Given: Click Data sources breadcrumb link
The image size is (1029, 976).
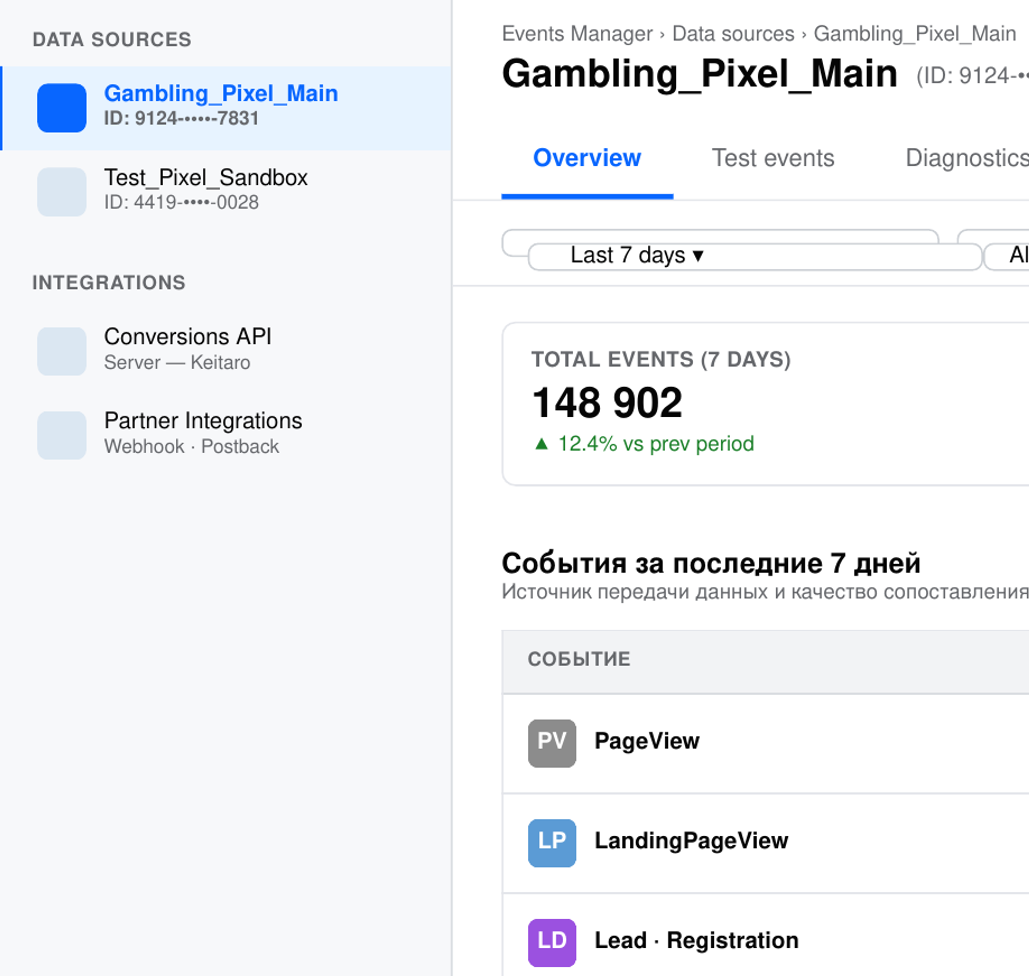Looking at the screenshot, I should point(733,34).
